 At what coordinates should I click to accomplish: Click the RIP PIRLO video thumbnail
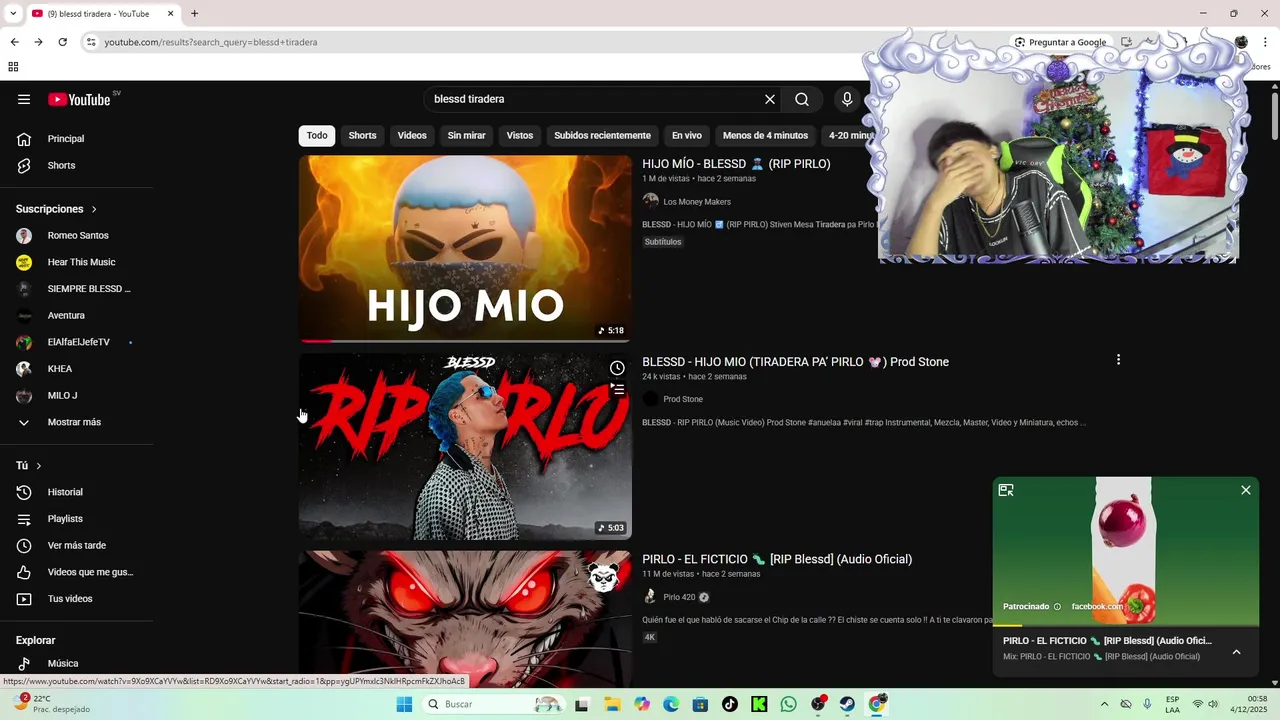point(465,446)
